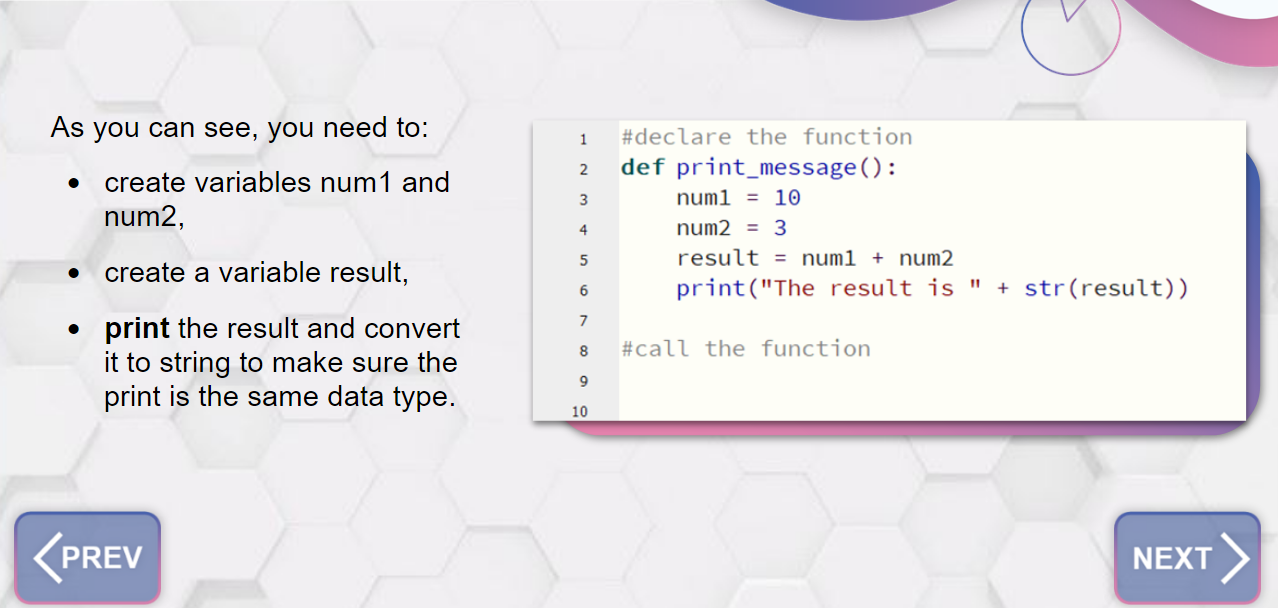This screenshot has height=608, width=1278.
Task: Return to previous slide with PREV
Action: tap(88, 558)
